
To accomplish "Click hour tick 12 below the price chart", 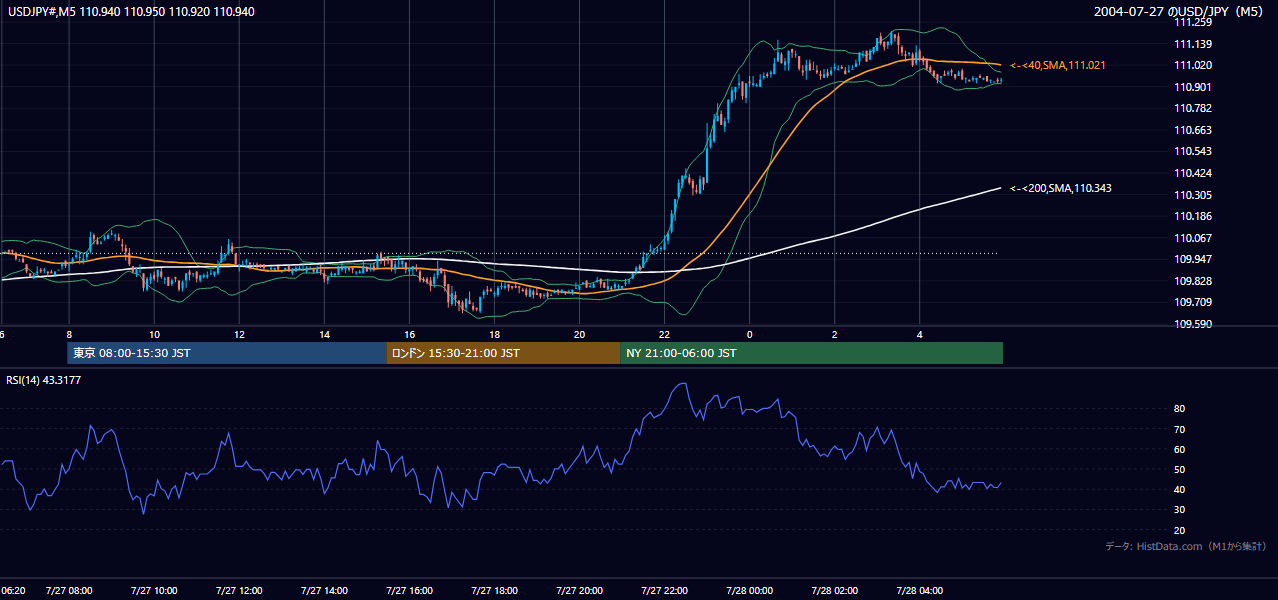I will [239, 334].
